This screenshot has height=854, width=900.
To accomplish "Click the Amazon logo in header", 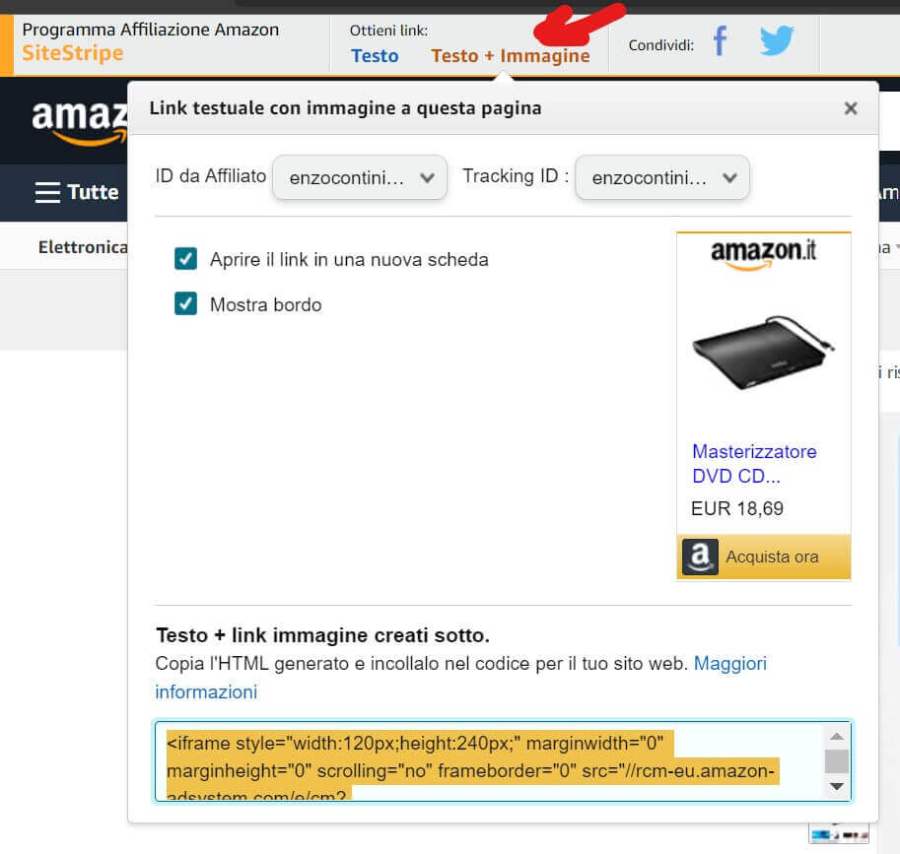I will pyautogui.click(x=79, y=122).
